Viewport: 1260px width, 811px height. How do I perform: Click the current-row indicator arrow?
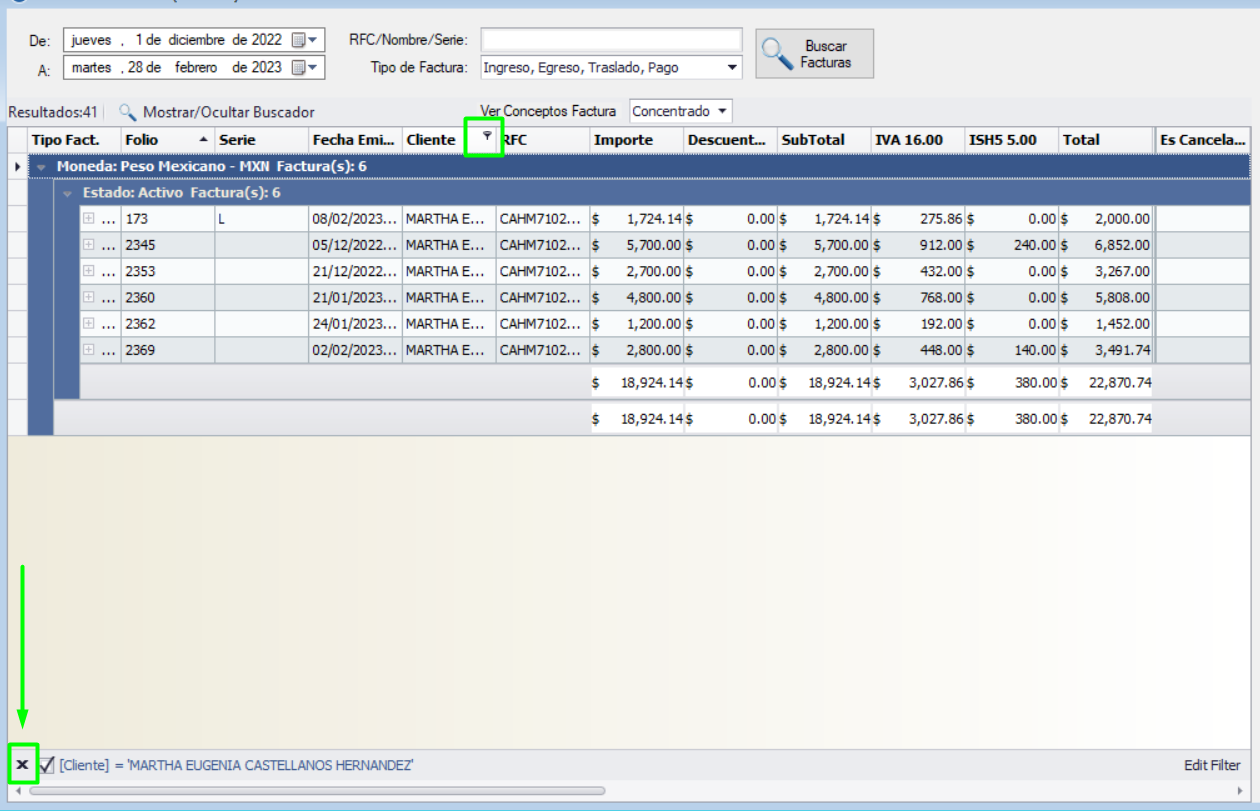click(x=17, y=166)
